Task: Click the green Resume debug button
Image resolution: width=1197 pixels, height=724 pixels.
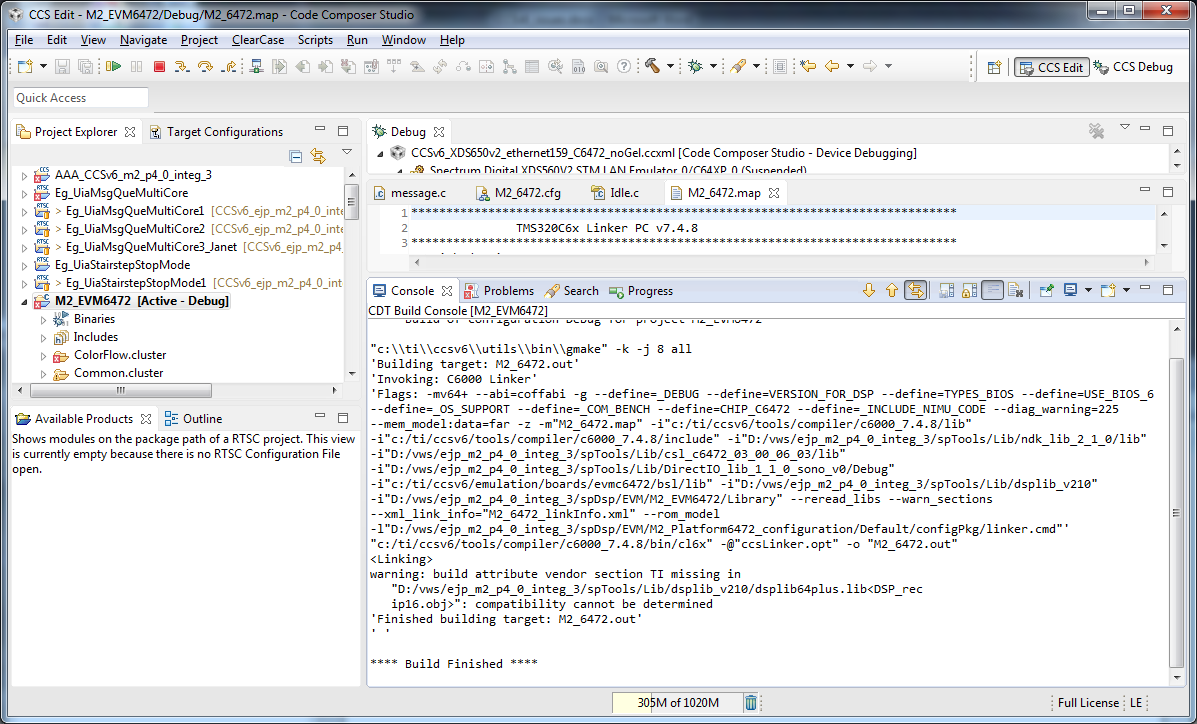Action: [x=114, y=66]
